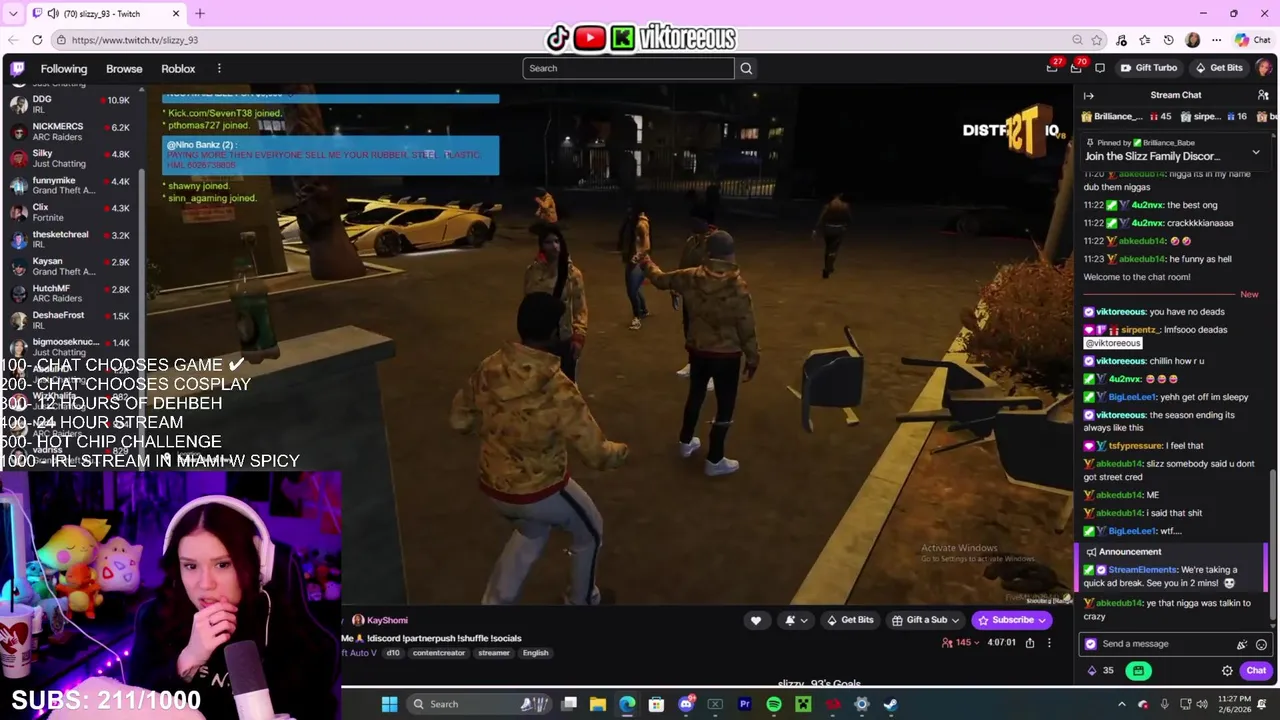Open NICKMERCS channel in sidebar
Screen dimensions: 1280x720
point(70,131)
